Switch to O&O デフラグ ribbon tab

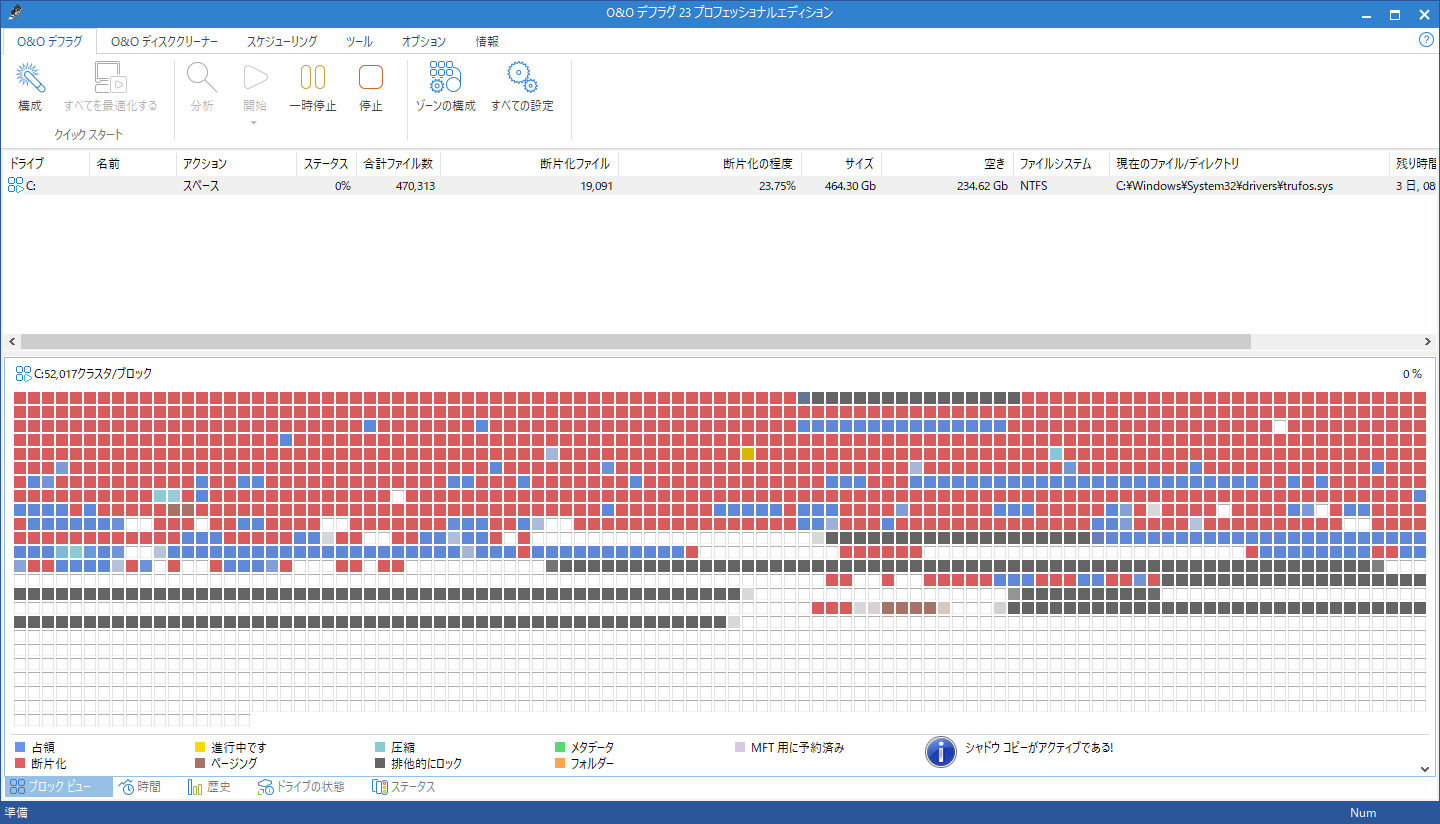(x=49, y=42)
